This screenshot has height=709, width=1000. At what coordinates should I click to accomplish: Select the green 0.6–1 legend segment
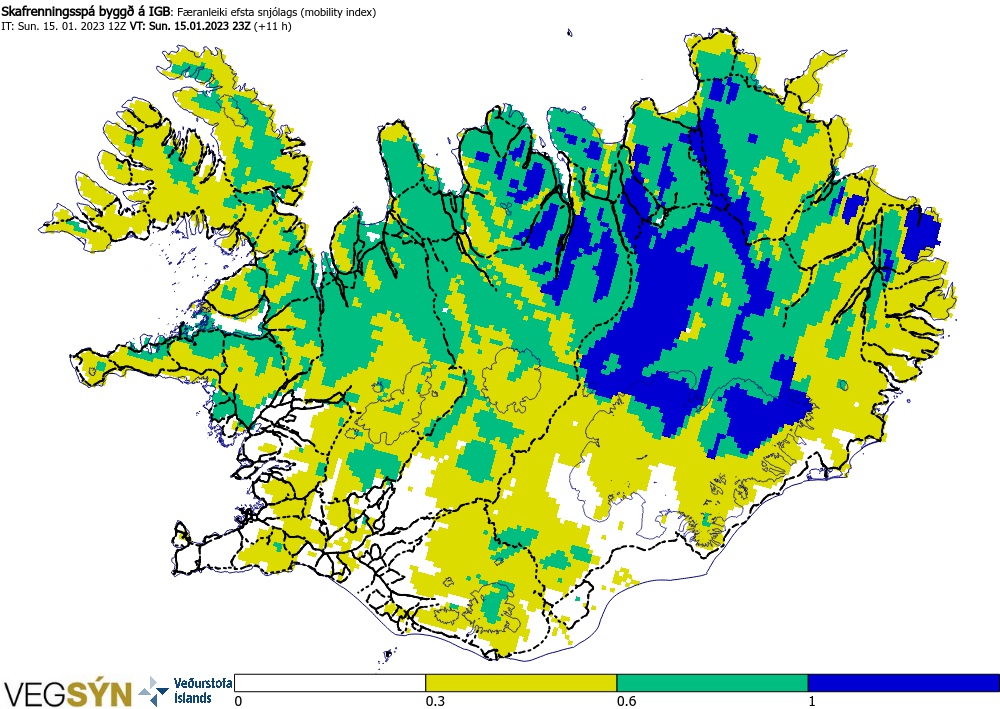[712, 683]
